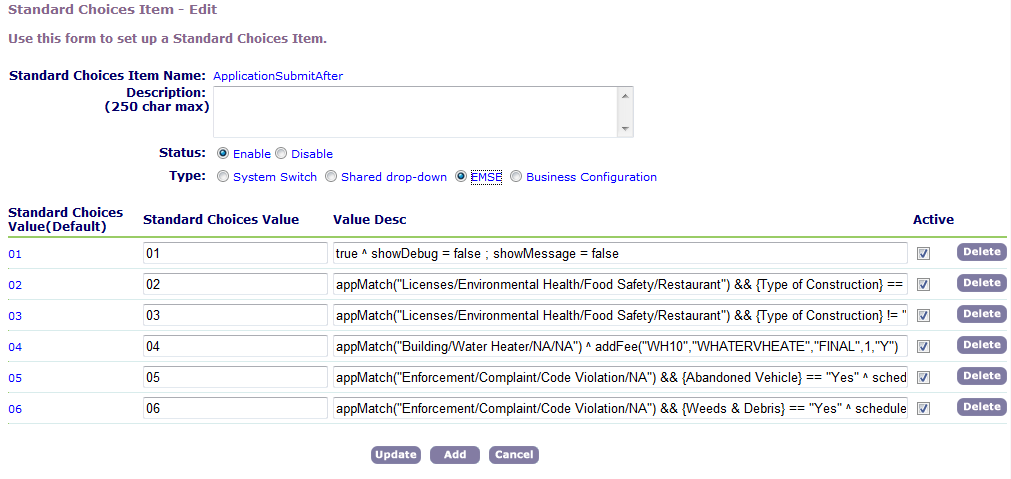Edit Standard Choices Value field 06
The height and width of the screenshot is (479, 1011).
click(235, 408)
